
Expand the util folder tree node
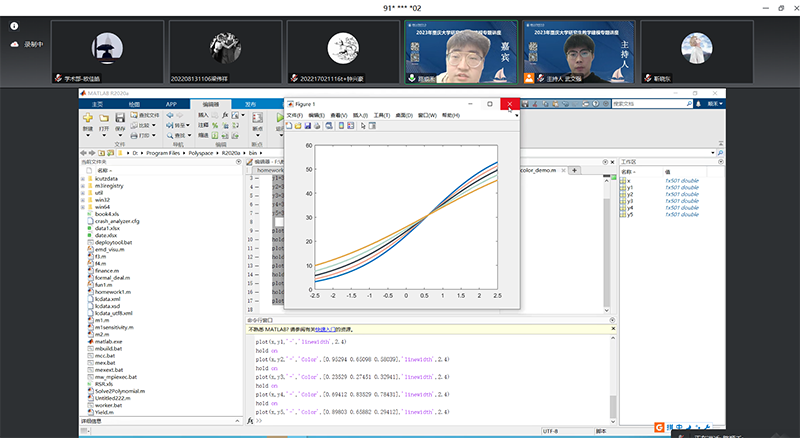tap(83, 193)
